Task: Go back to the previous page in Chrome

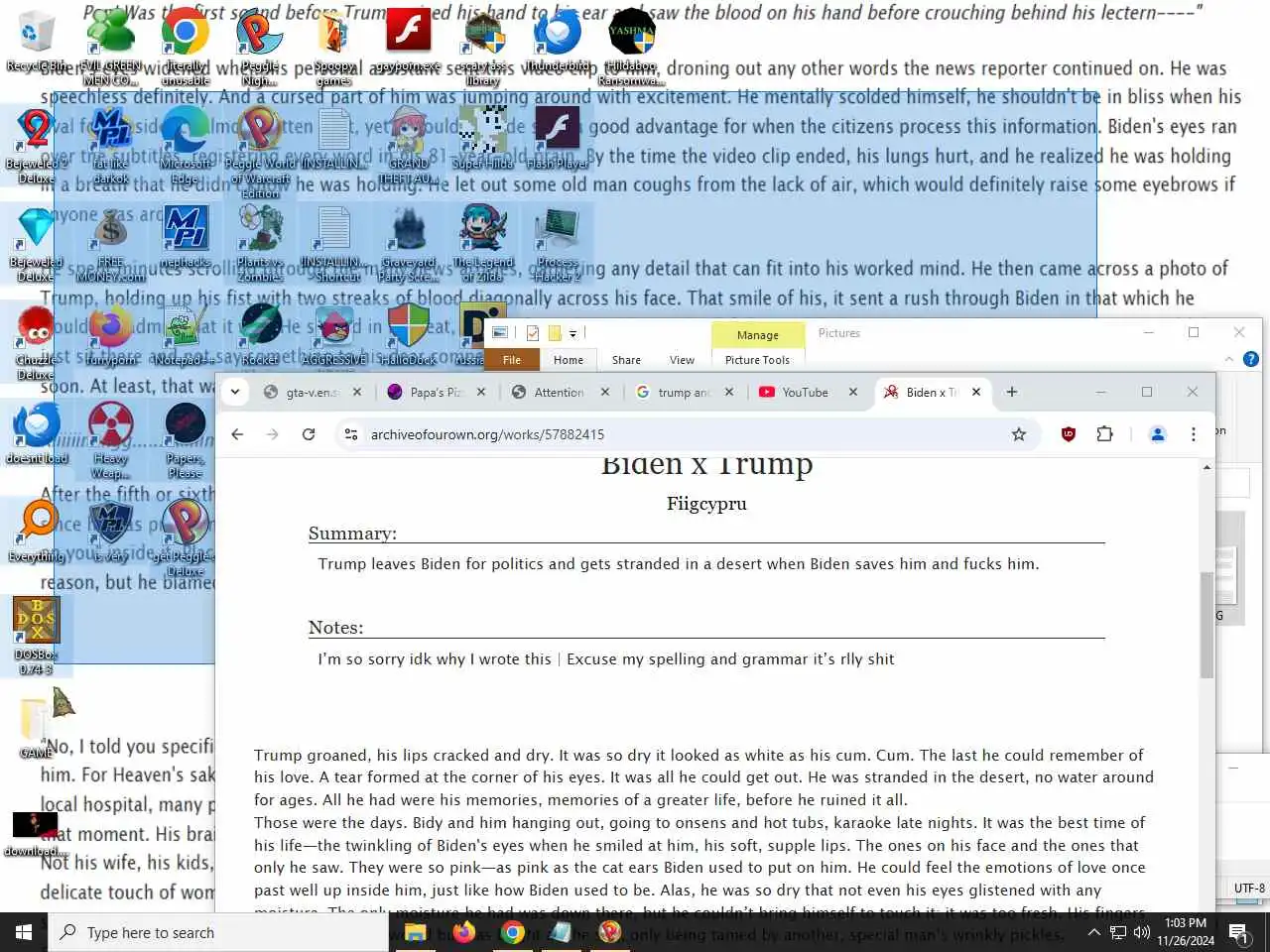Action: pyautogui.click(x=237, y=434)
